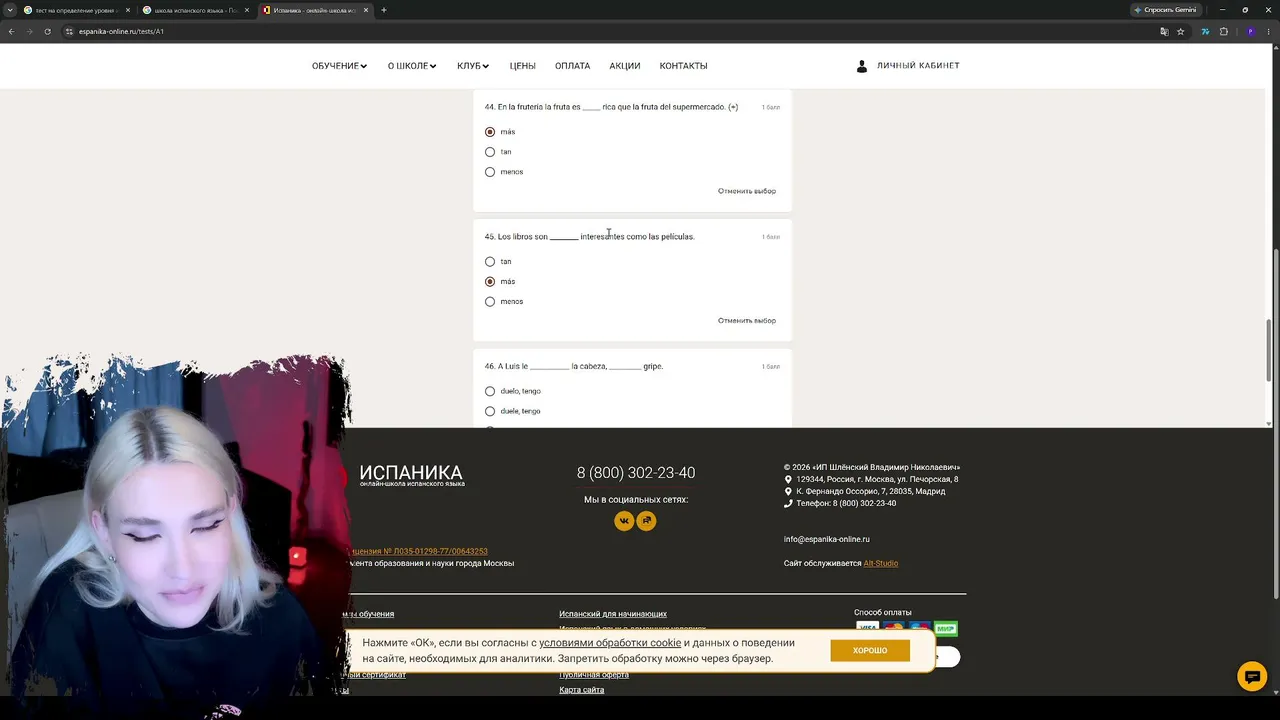Expand the О ШКОЛЕ menu
Viewport: 1280px width, 720px height.
pos(412,66)
